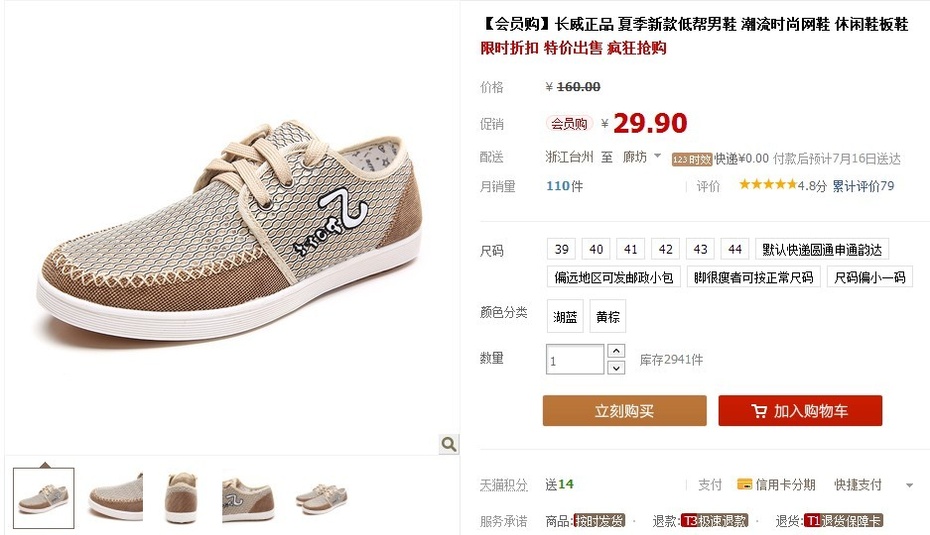Click the T1 return guarantee badge
The height and width of the screenshot is (535, 930).
(843, 521)
